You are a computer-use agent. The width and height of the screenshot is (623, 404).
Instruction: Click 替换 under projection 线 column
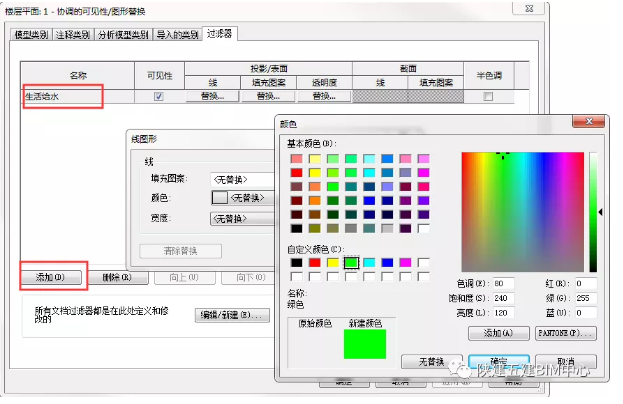click(212, 97)
